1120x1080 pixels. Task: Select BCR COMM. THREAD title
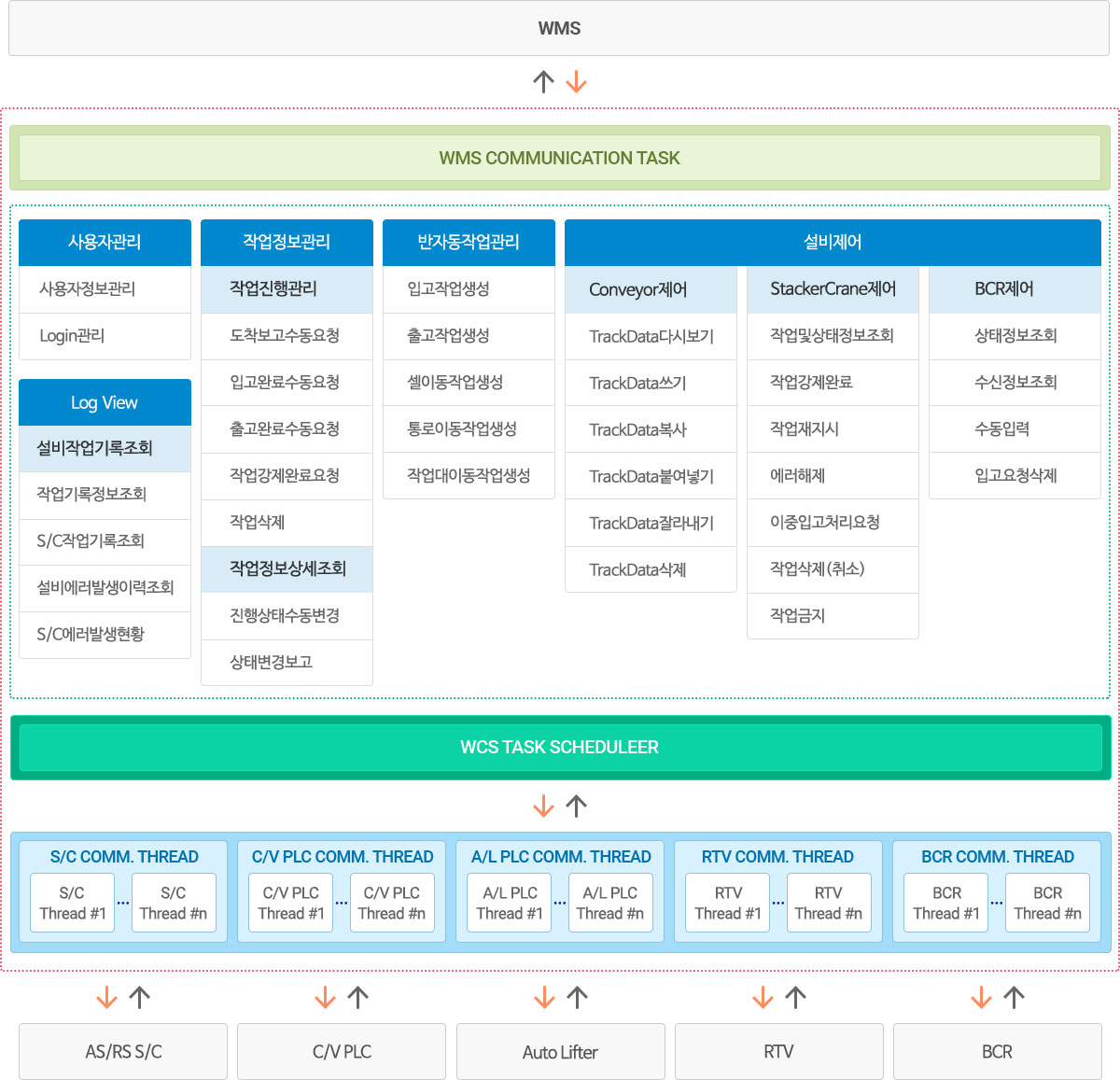tap(997, 857)
